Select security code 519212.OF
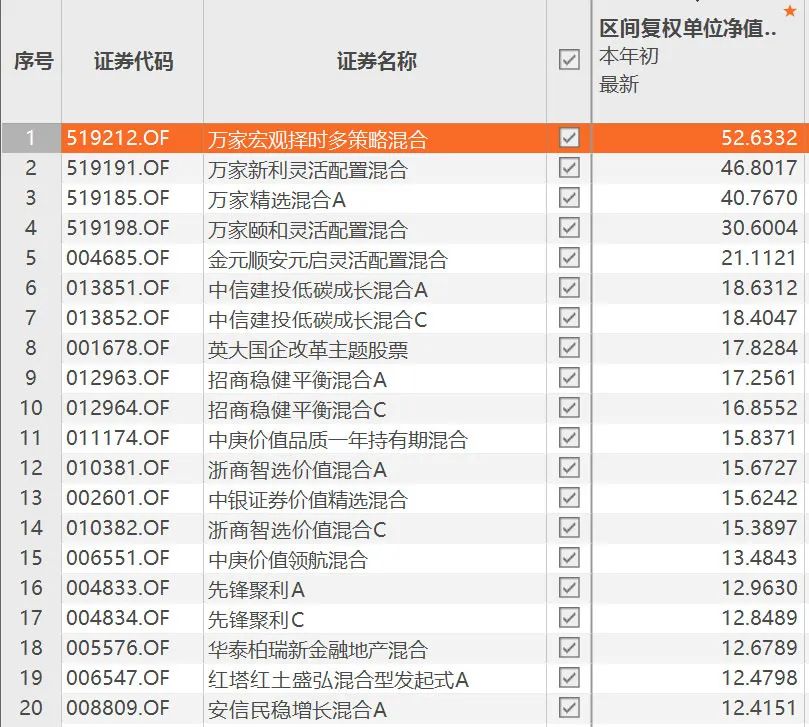Image resolution: width=809 pixels, height=727 pixels. coord(118,138)
